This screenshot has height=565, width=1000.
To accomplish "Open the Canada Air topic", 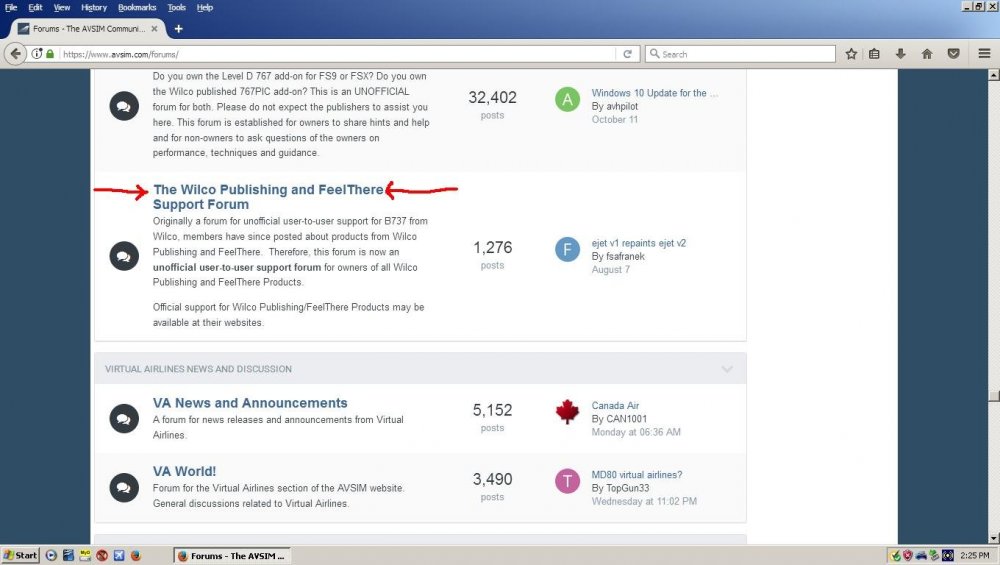I will [615, 406].
